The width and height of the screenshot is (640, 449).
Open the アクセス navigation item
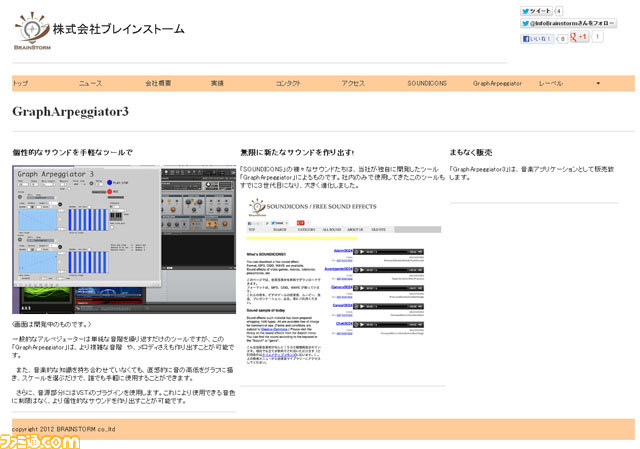(x=353, y=83)
